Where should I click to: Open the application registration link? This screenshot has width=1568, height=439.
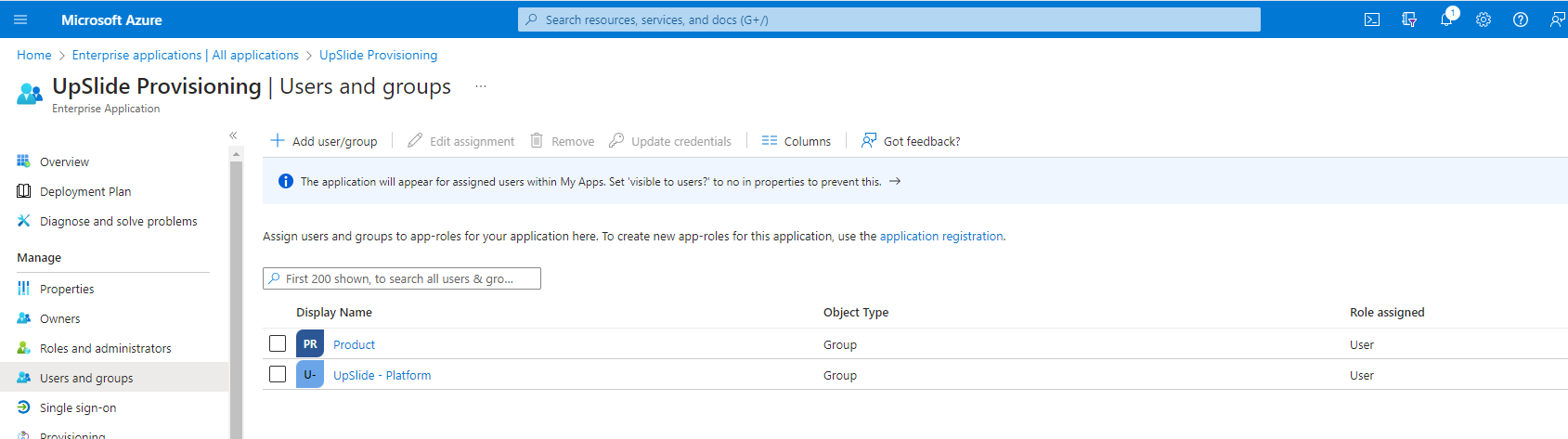coord(941,237)
